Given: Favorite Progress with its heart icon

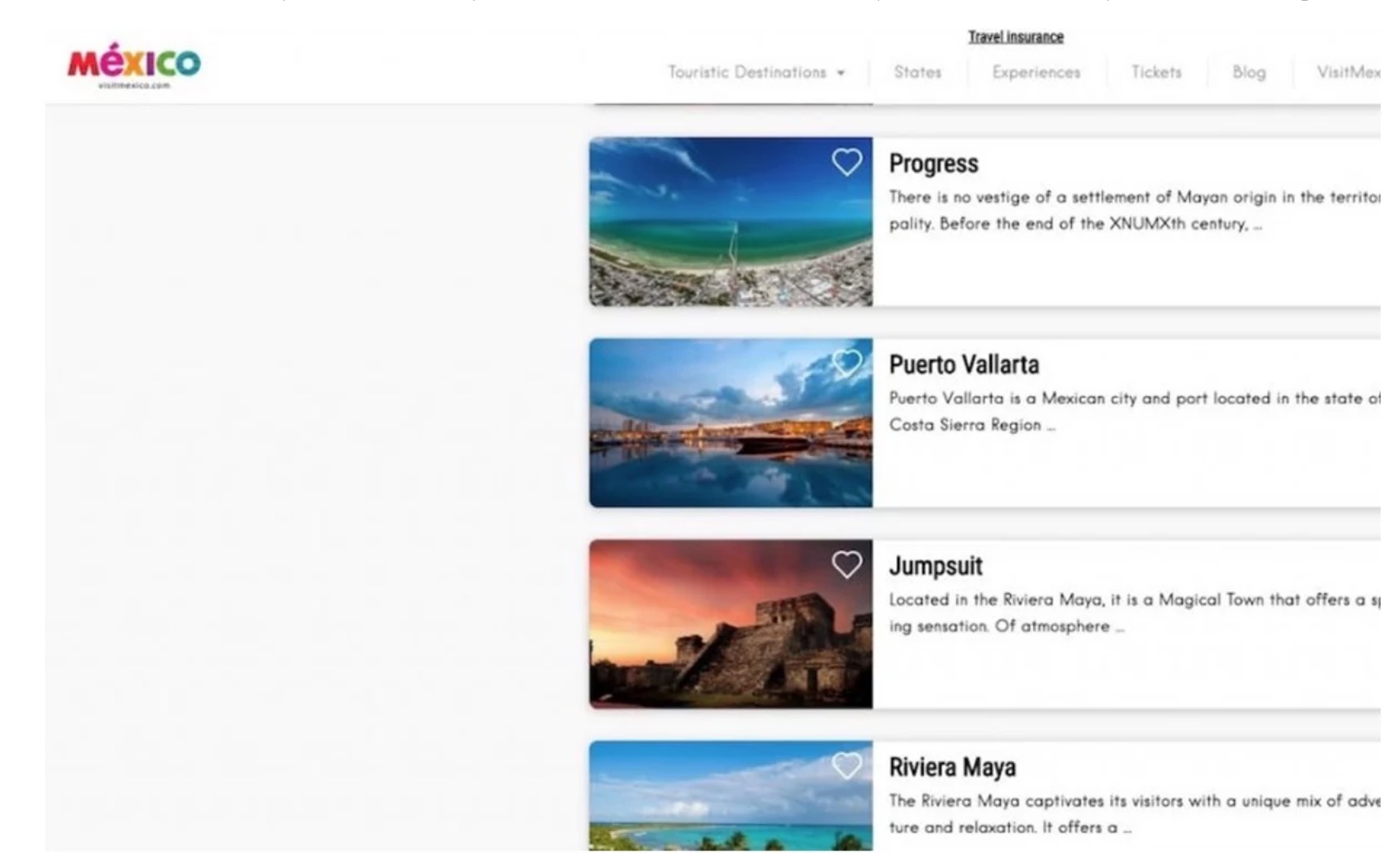Looking at the screenshot, I should click(846, 162).
